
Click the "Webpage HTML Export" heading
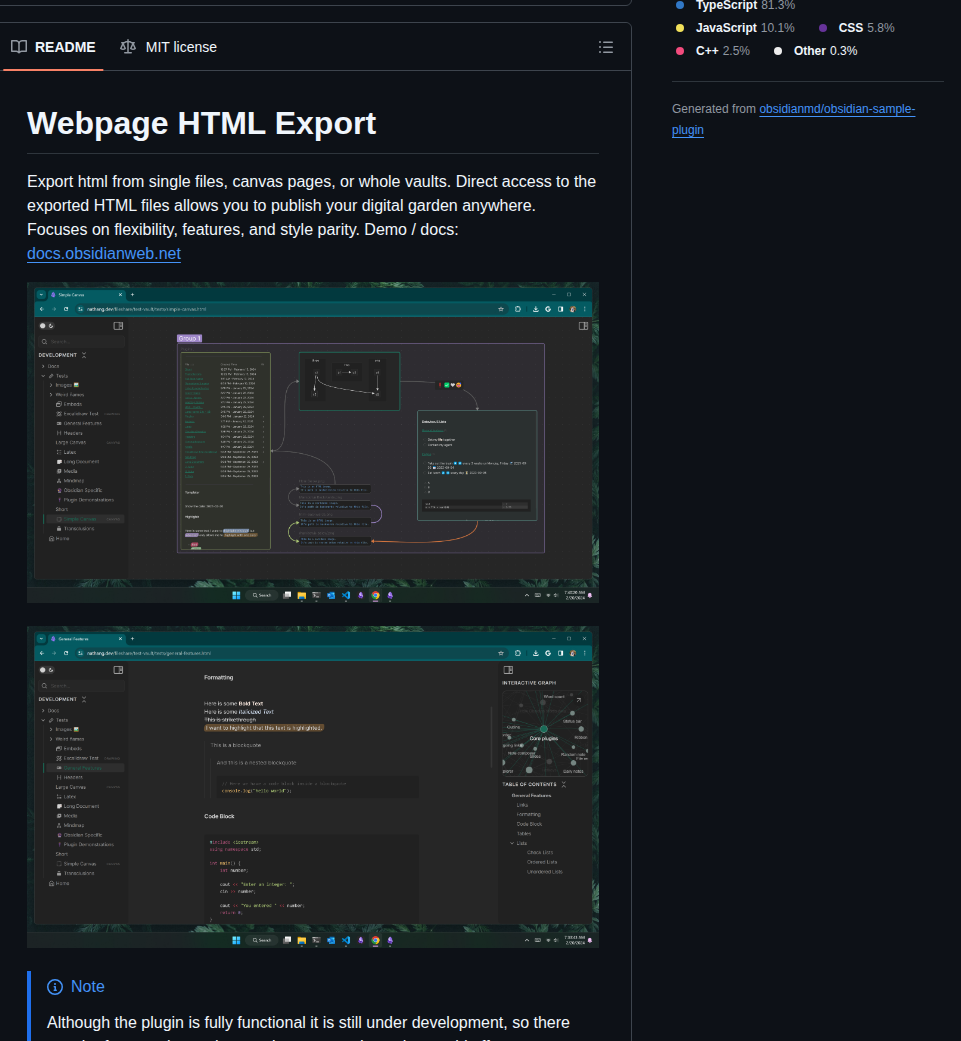202,123
